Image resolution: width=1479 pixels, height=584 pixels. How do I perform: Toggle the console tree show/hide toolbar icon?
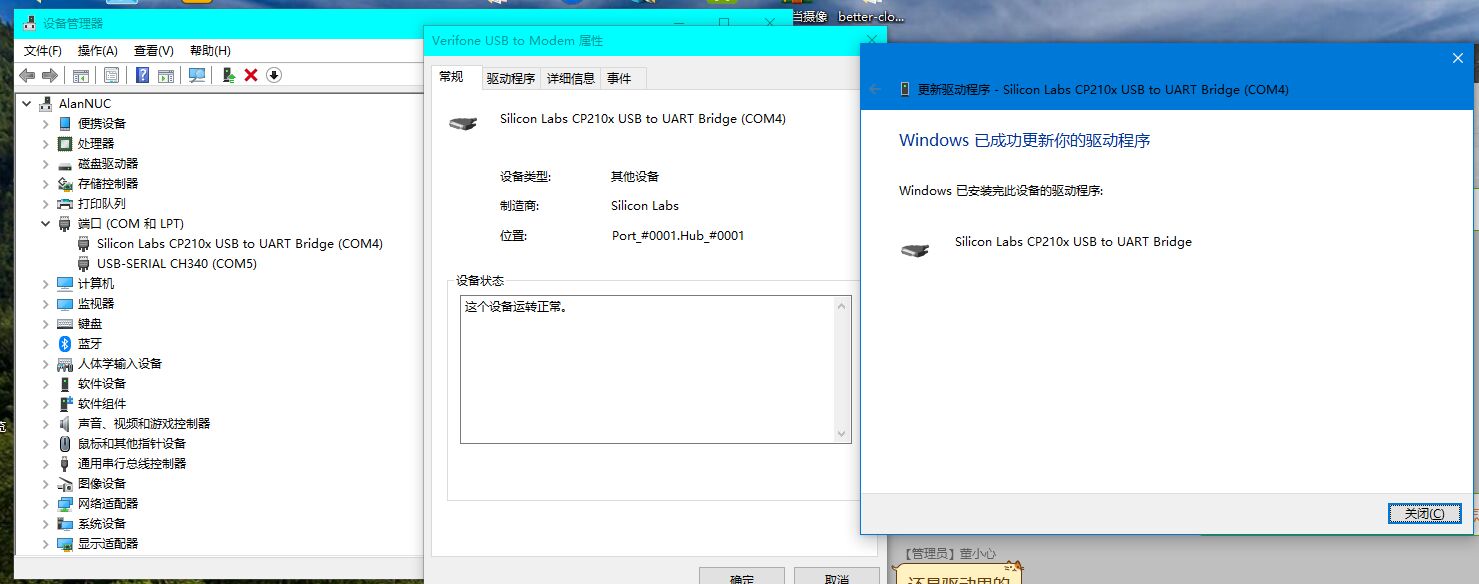81,75
